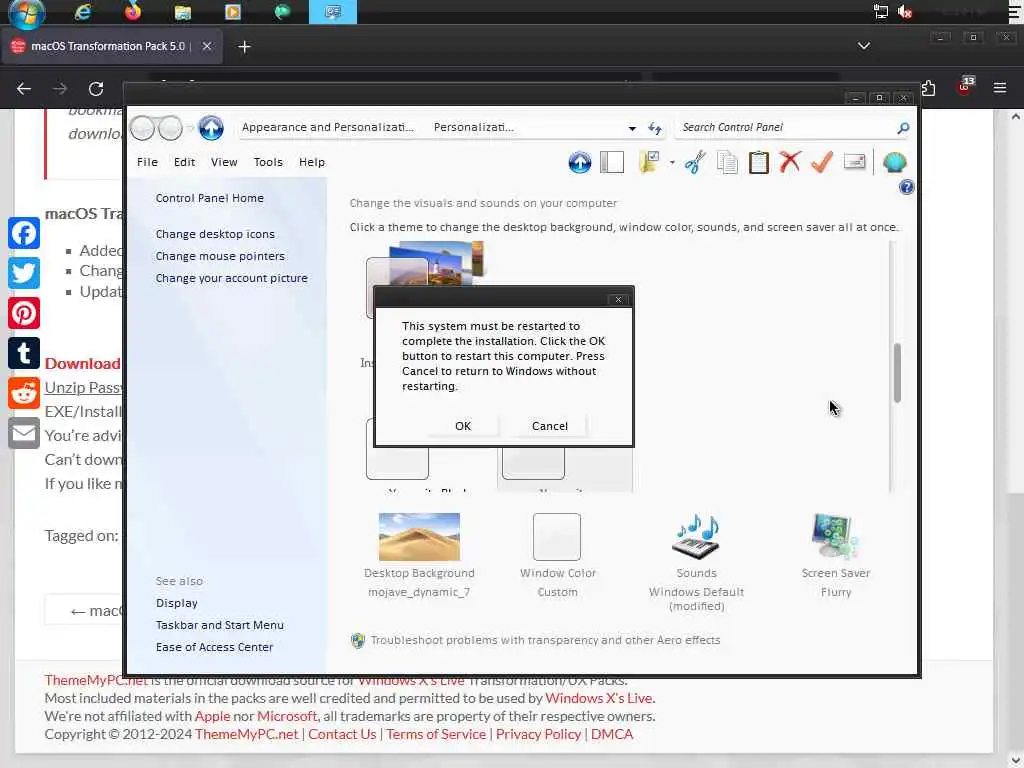Click Change desktop icons link
The image size is (1024, 768).
pyautogui.click(x=215, y=234)
